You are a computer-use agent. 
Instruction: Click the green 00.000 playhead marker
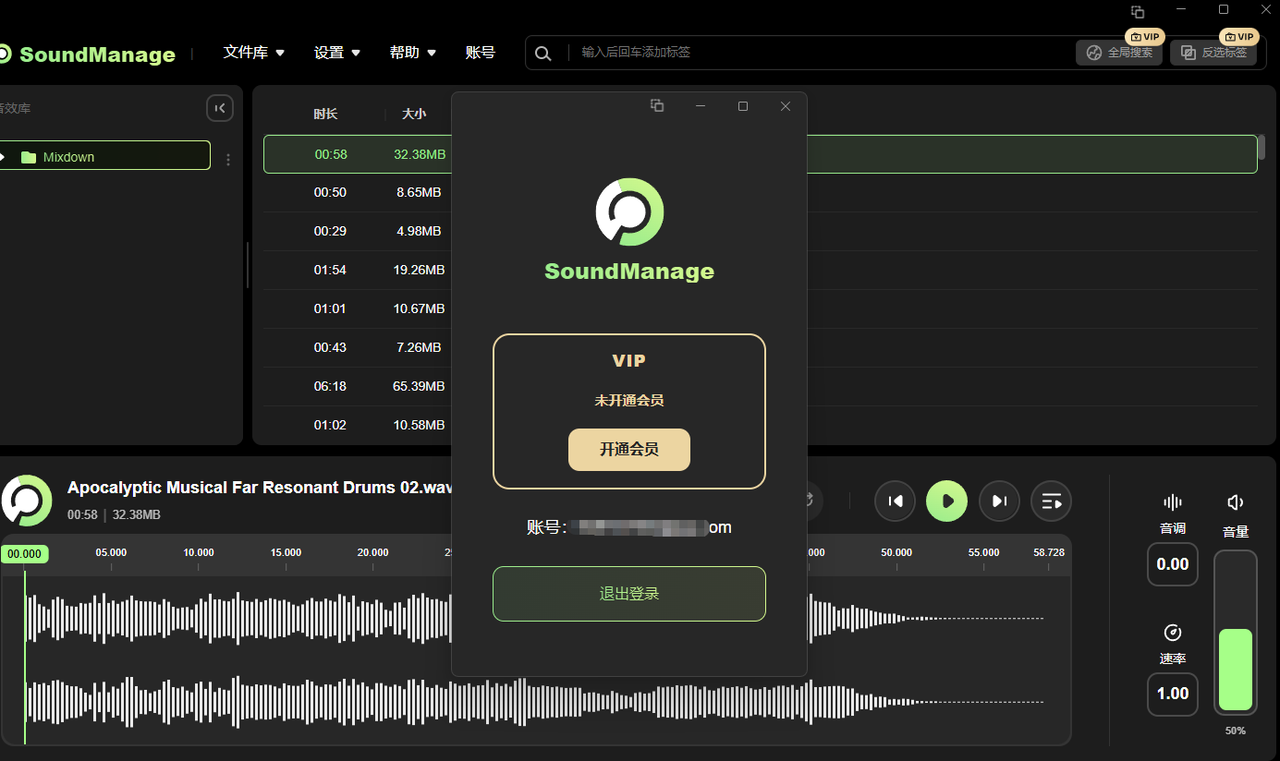click(x=25, y=554)
